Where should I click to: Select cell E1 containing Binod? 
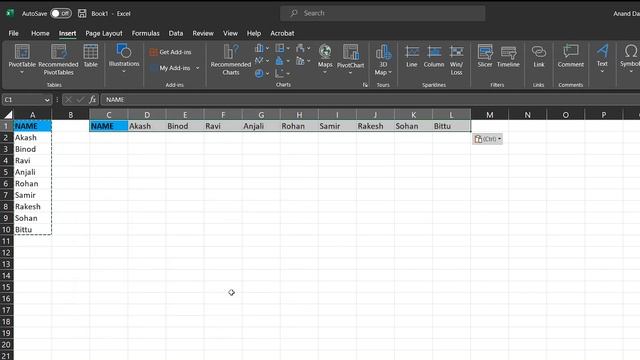185,126
